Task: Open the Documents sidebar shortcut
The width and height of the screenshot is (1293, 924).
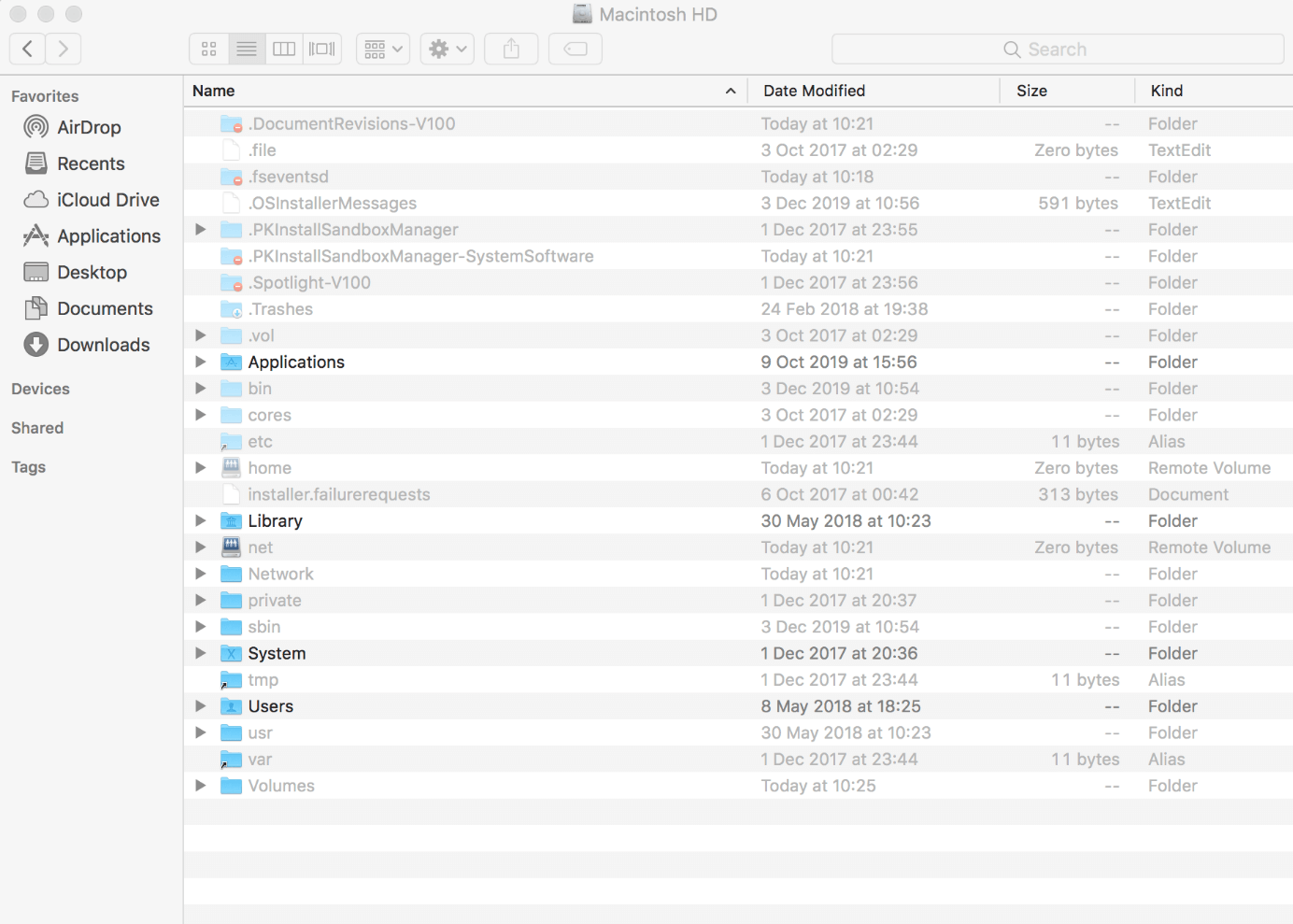Action: [x=105, y=308]
